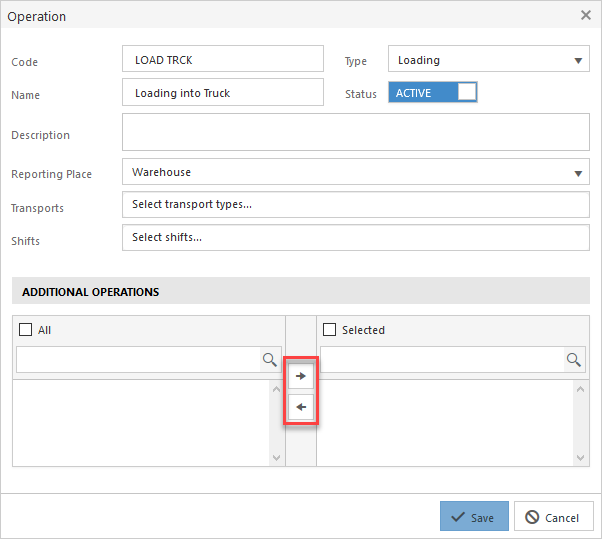Toggle the ACTIVE status switch
The image size is (602, 539).
point(433,92)
